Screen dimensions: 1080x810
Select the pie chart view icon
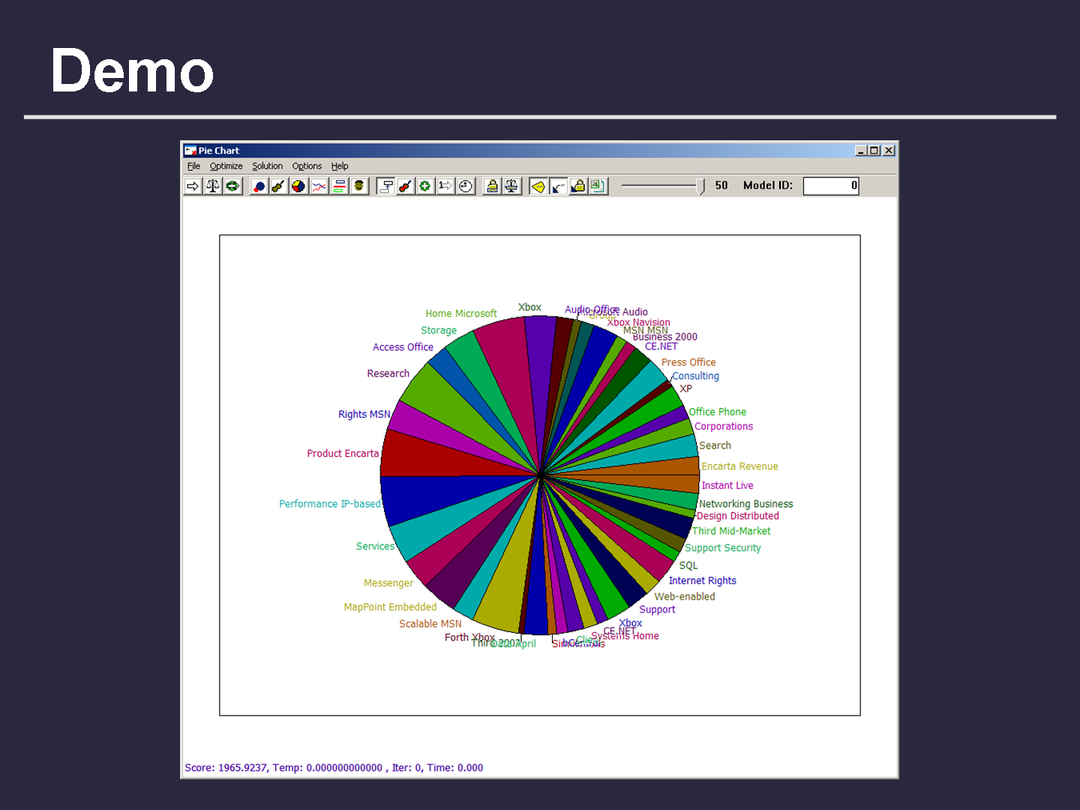(299, 186)
